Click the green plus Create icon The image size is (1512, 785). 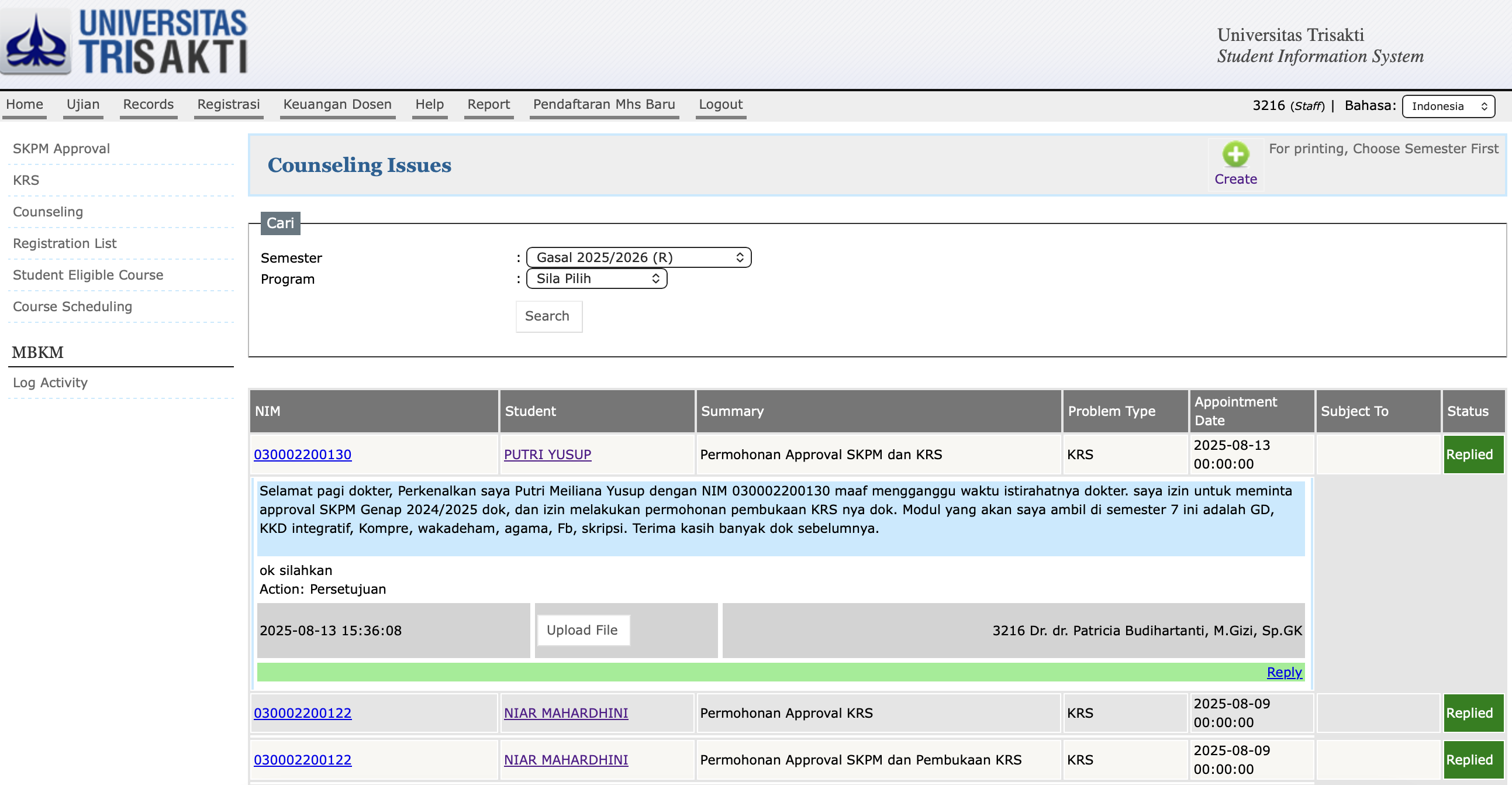1235,155
